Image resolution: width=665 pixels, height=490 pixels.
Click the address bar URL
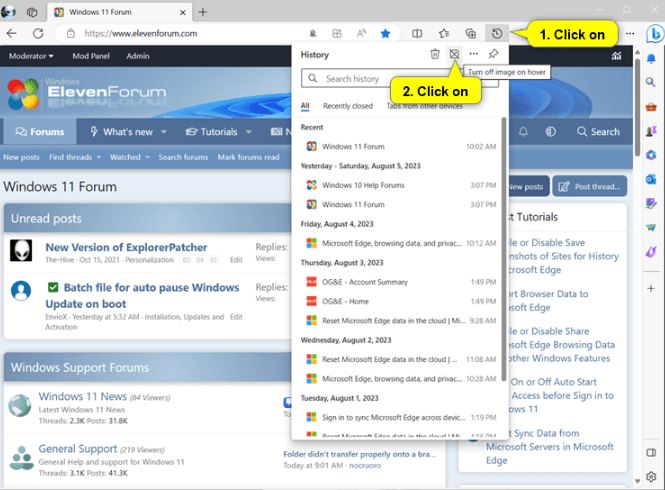(x=141, y=34)
